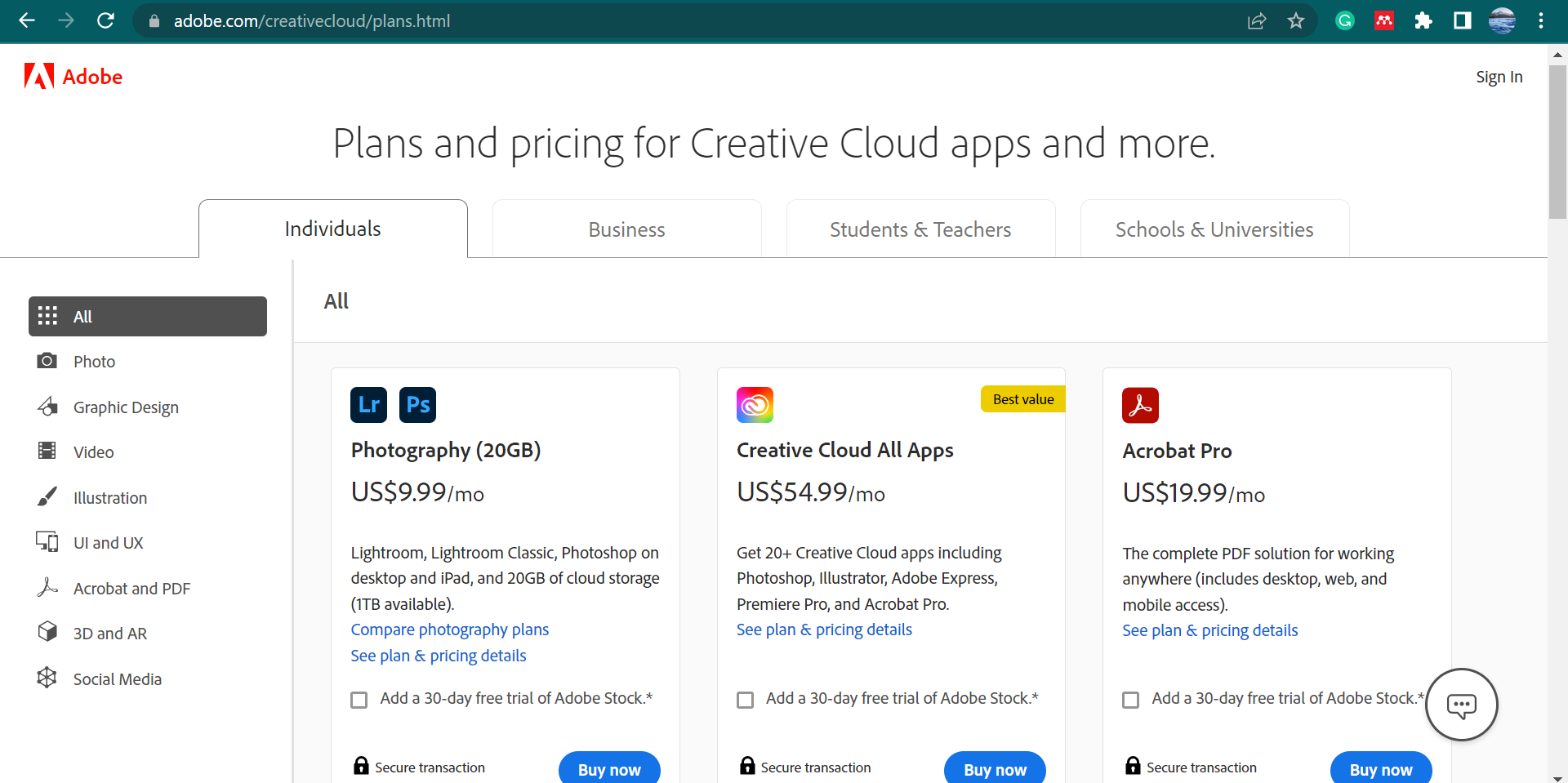Click the devices icon beside UI and UX
Viewport: 1568px width, 783px height.
point(47,541)
